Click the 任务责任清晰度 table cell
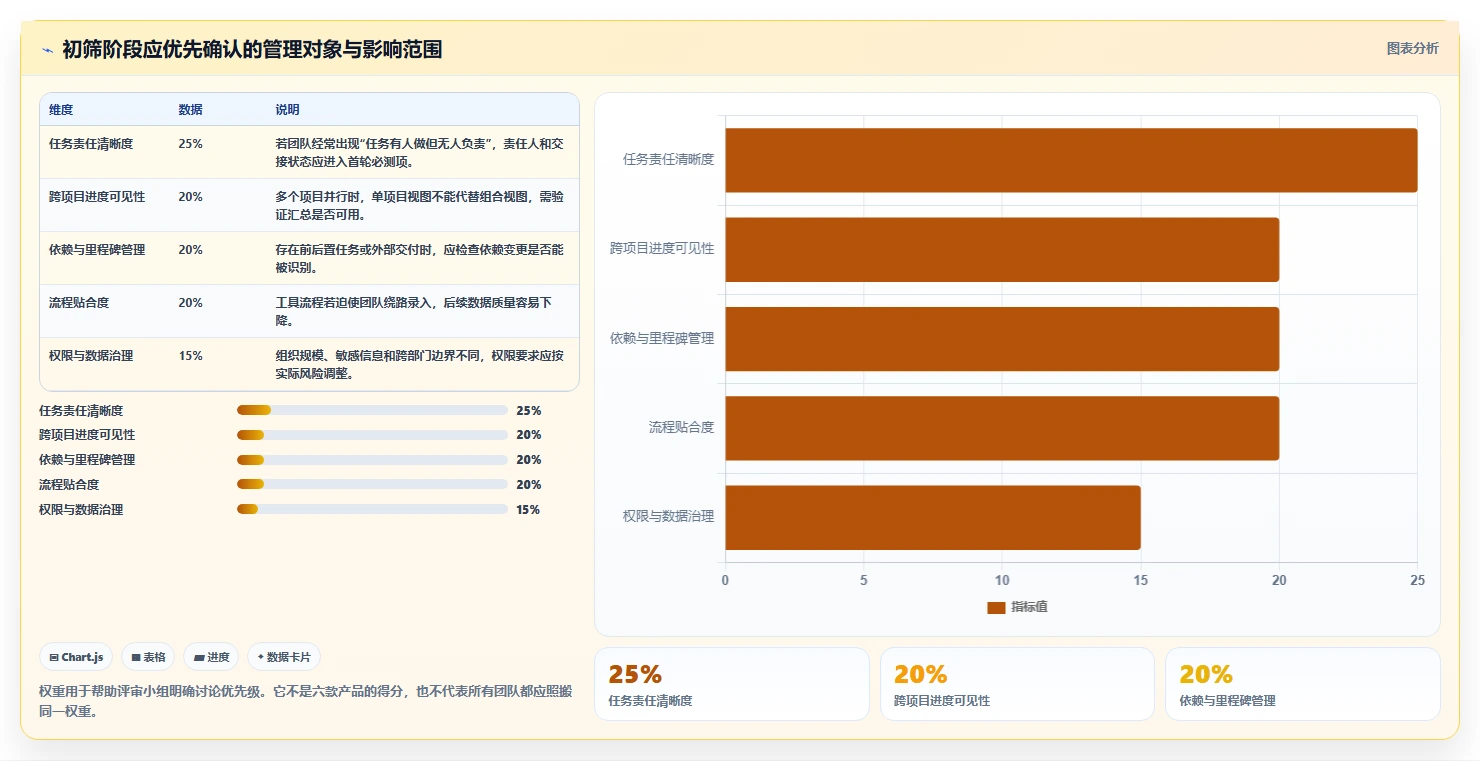The image size is (1480, 761). pos(91,144)
